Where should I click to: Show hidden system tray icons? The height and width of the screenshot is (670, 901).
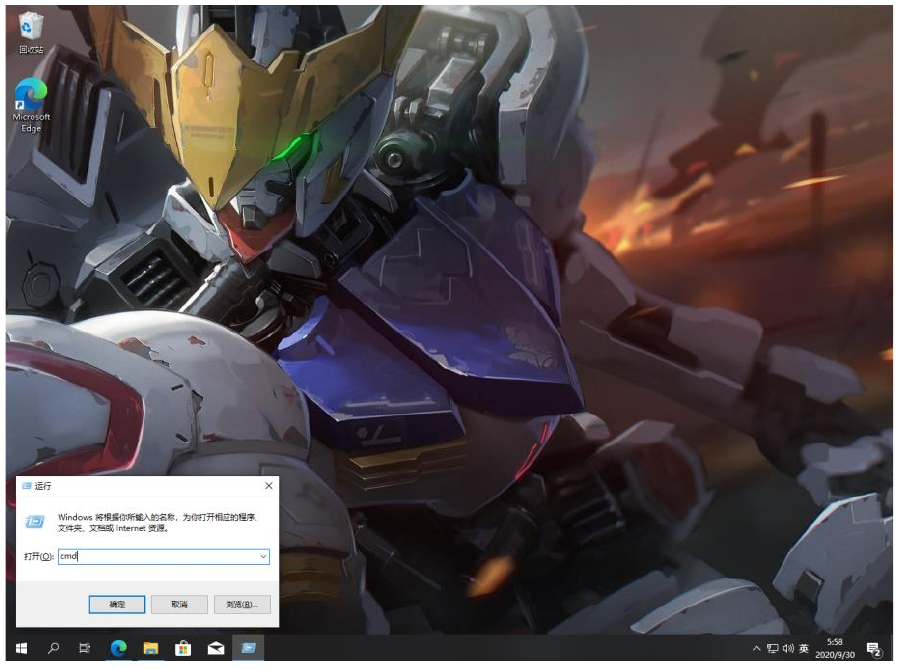(x=757, y=649)
